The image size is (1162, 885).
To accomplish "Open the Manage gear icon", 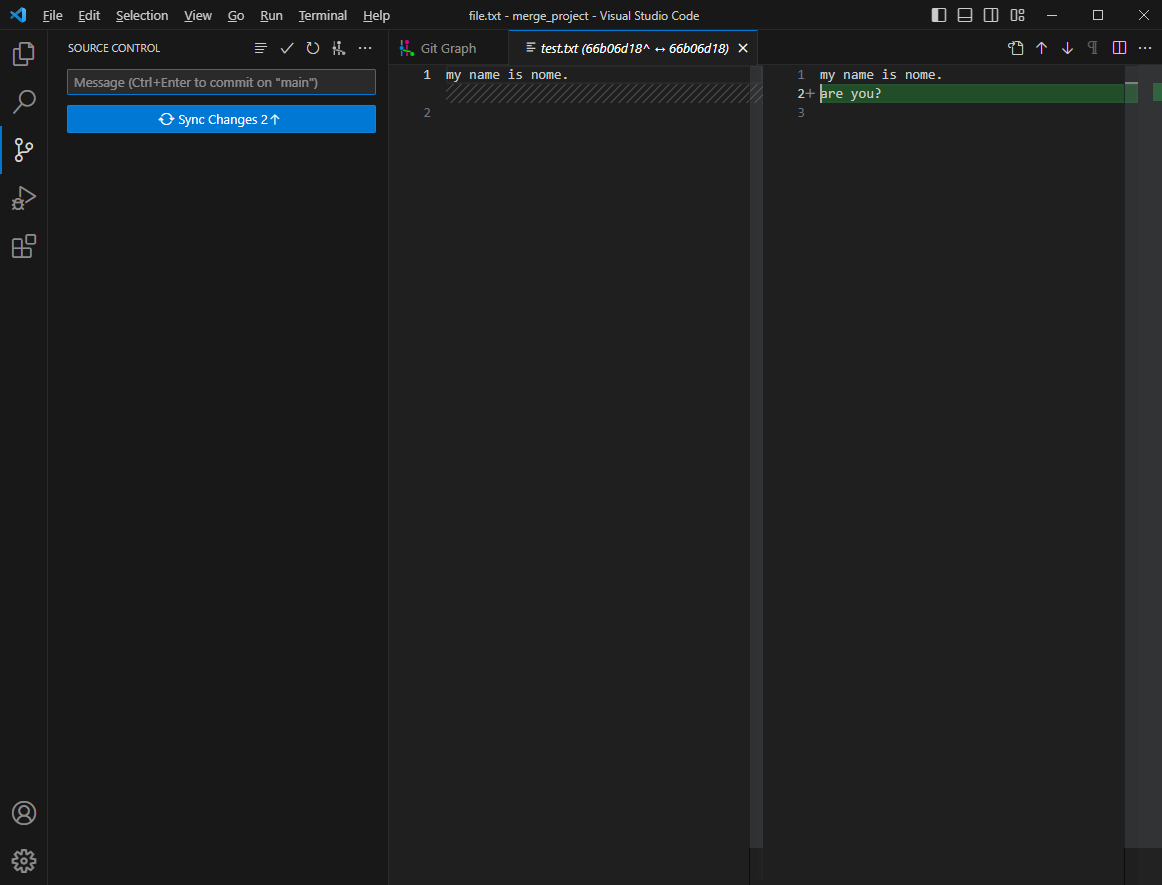I will coord(24,861).
